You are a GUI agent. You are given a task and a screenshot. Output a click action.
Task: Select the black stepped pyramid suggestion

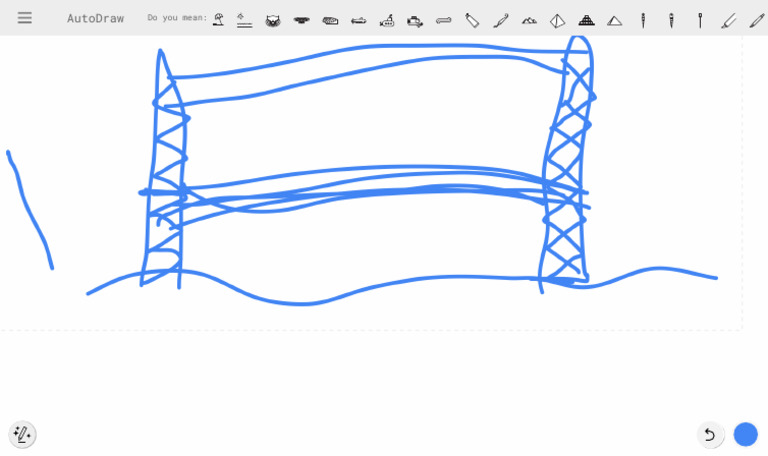click(586, 20)
